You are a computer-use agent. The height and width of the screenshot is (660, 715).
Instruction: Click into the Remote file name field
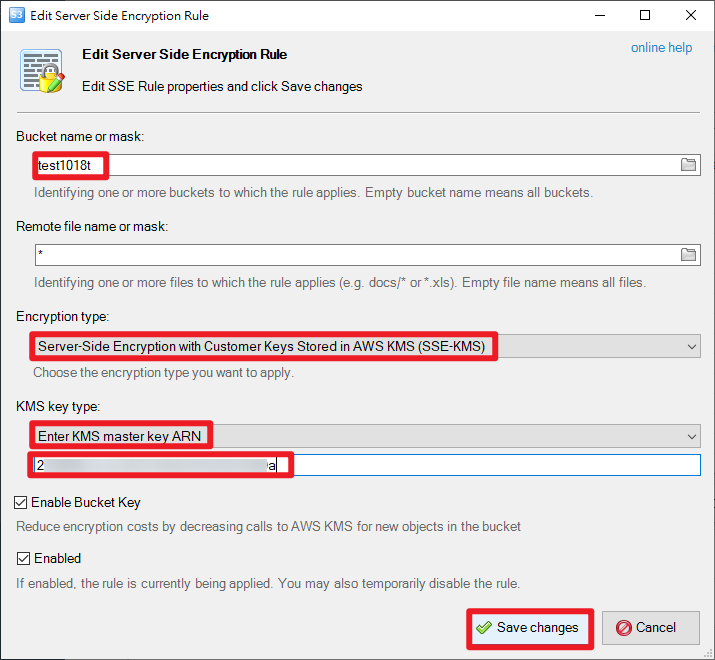[368, 255]
